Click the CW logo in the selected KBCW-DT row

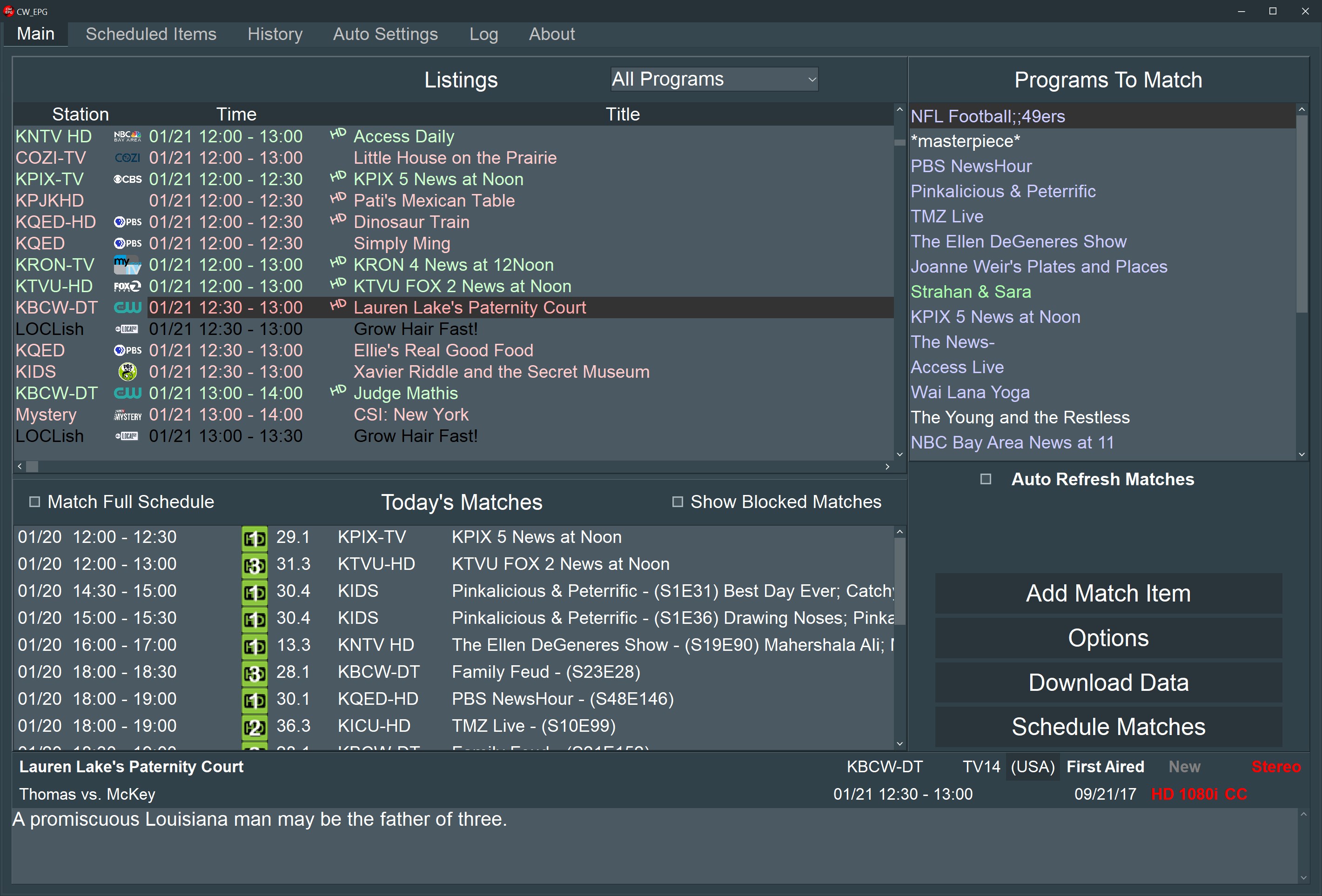128,308
